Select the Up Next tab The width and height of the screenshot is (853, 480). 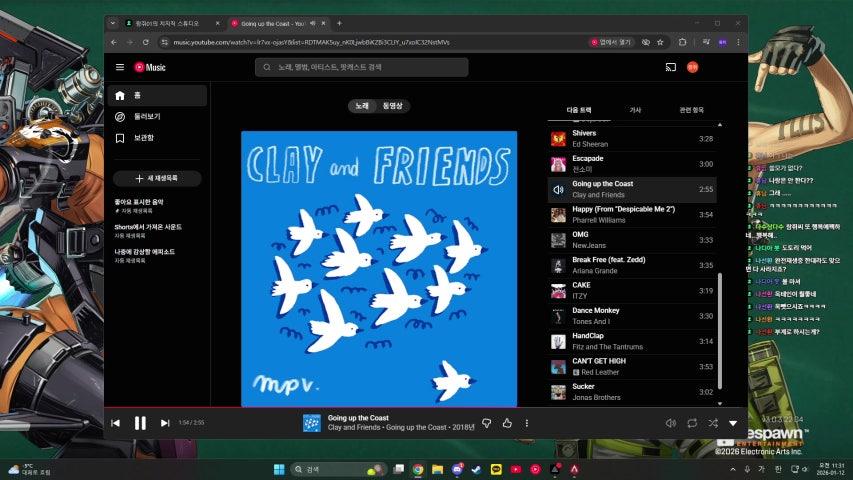point(579,110)
